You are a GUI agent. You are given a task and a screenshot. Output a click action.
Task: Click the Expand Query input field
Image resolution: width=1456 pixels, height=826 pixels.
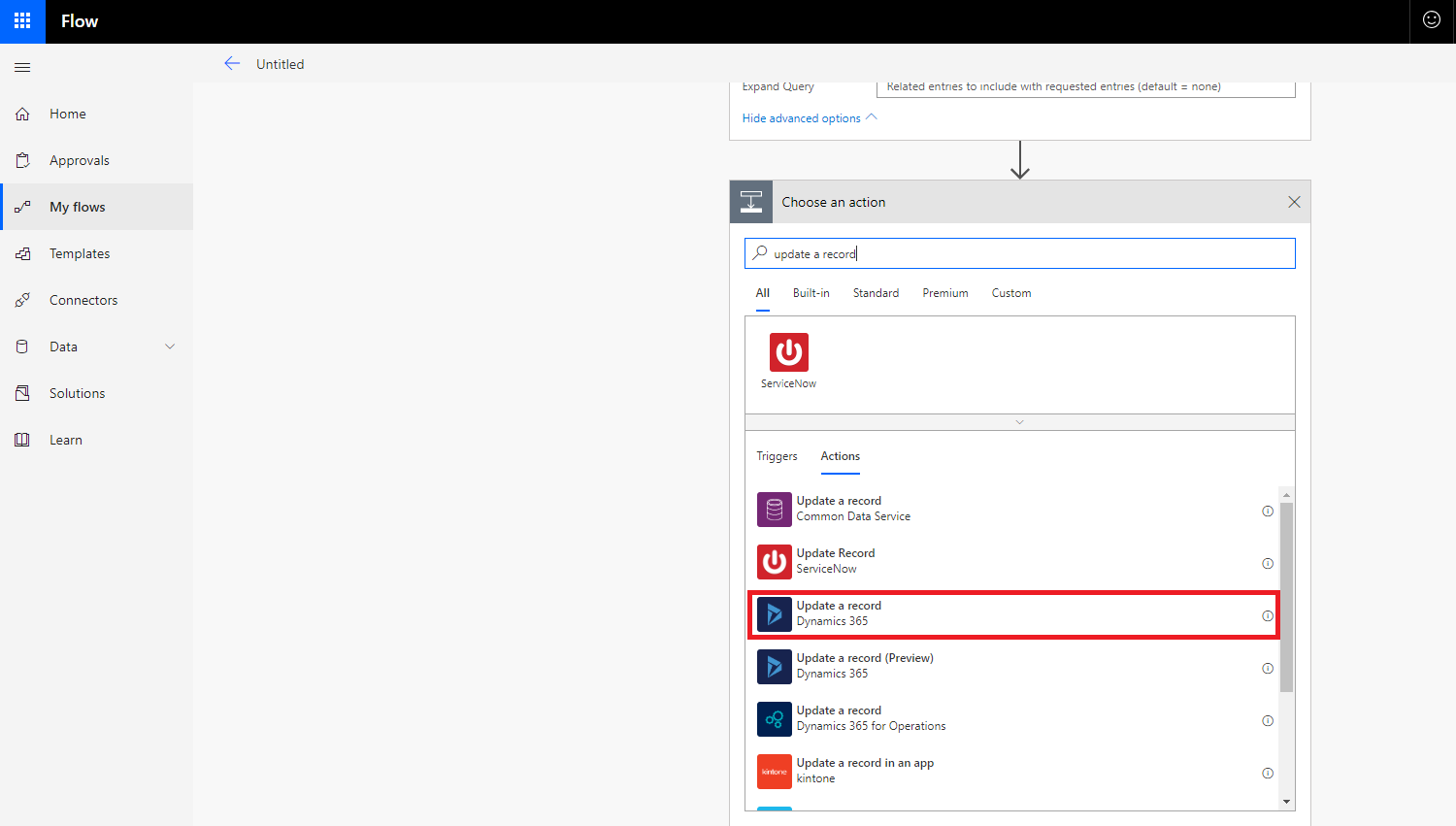click(x=1086, y=87)
